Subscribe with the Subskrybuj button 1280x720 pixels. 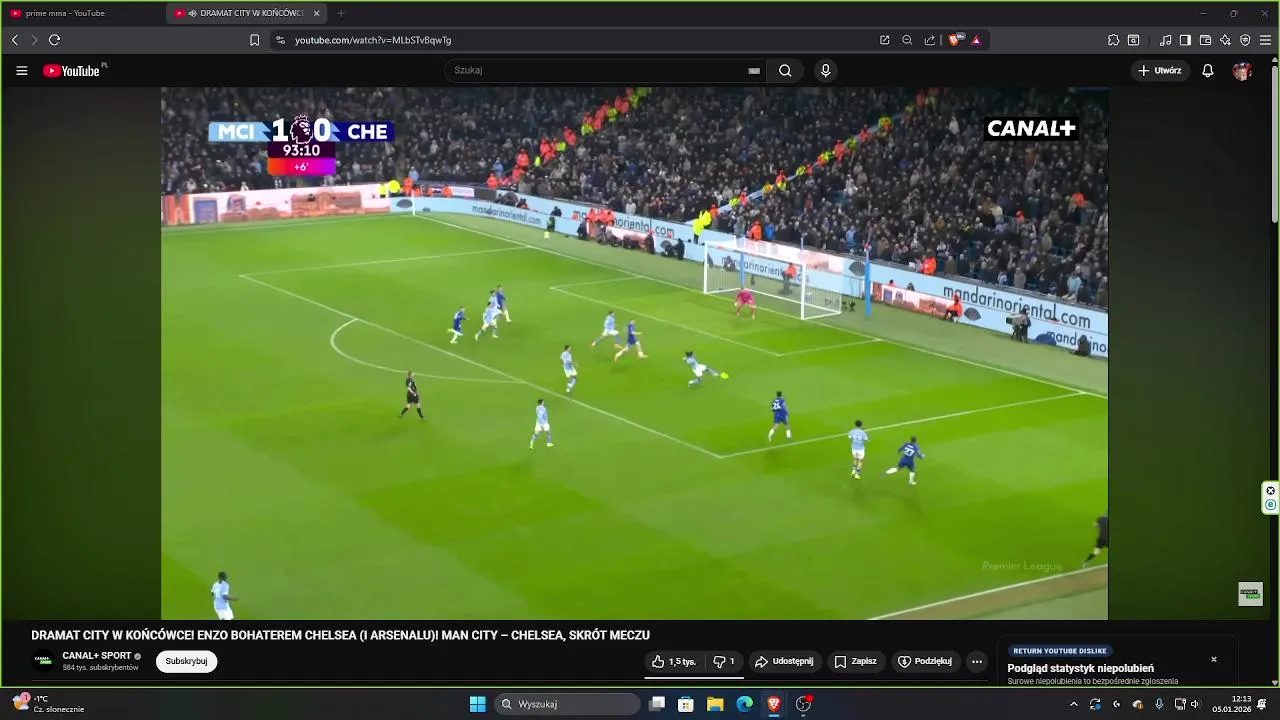pyautogui.click(x=186, y=661)
